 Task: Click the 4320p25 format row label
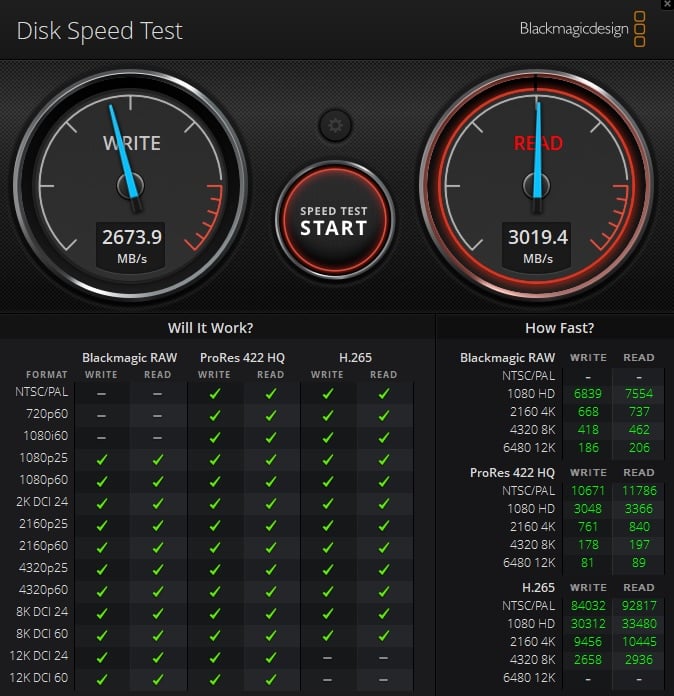coord(44,568)
